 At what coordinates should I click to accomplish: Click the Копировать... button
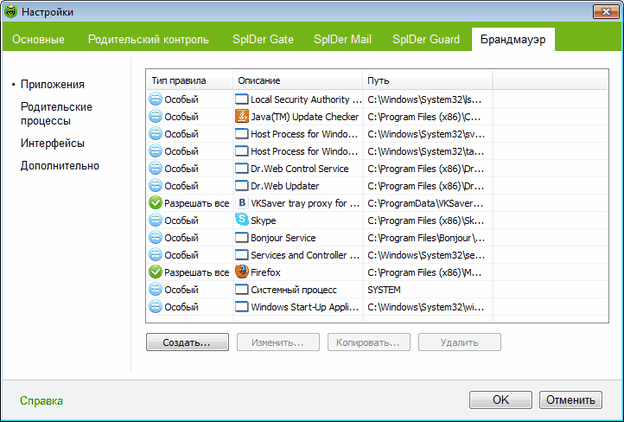[x=369, y=342]
